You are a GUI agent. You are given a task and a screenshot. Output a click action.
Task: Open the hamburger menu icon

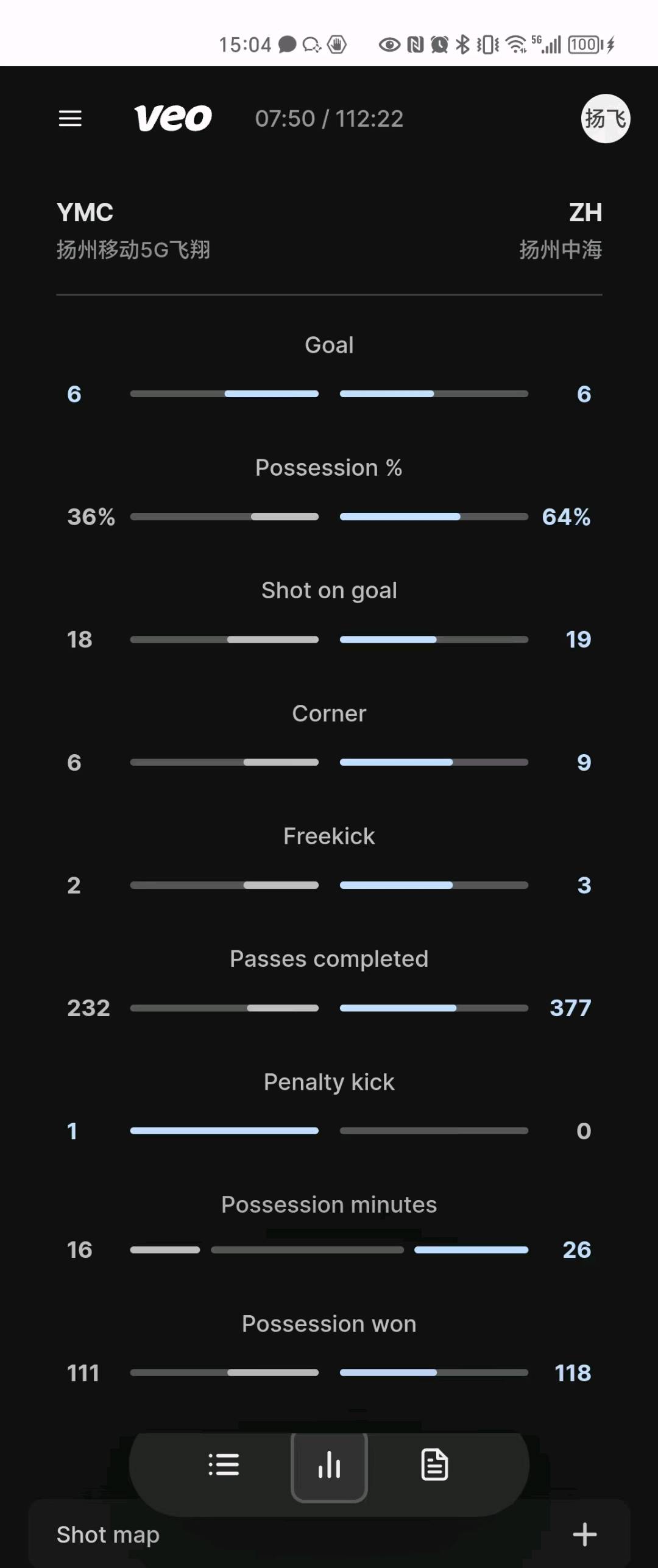[x=70, y=118]
